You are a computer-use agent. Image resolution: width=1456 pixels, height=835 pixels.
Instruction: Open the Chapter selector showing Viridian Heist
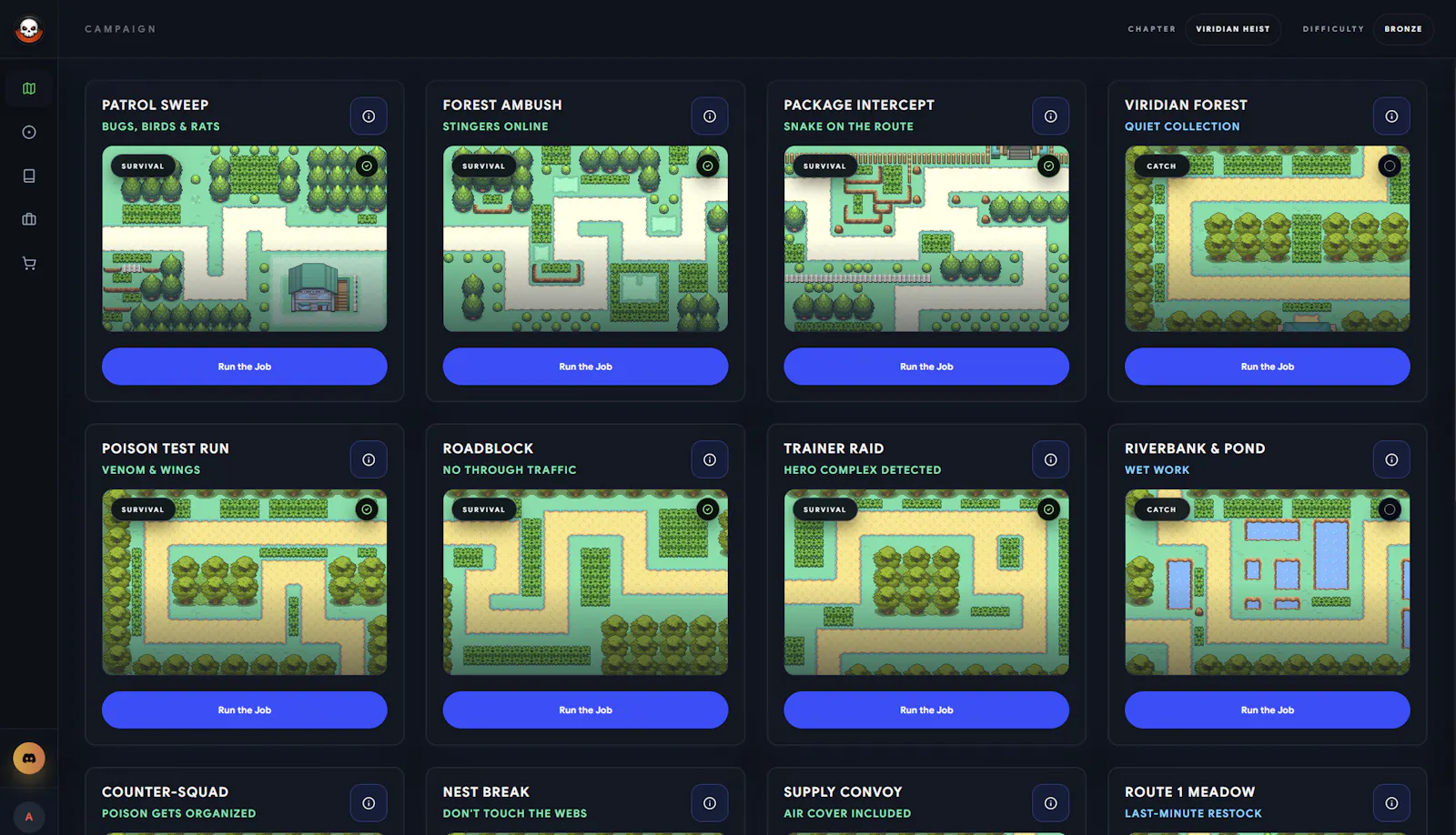(1232, 29)
